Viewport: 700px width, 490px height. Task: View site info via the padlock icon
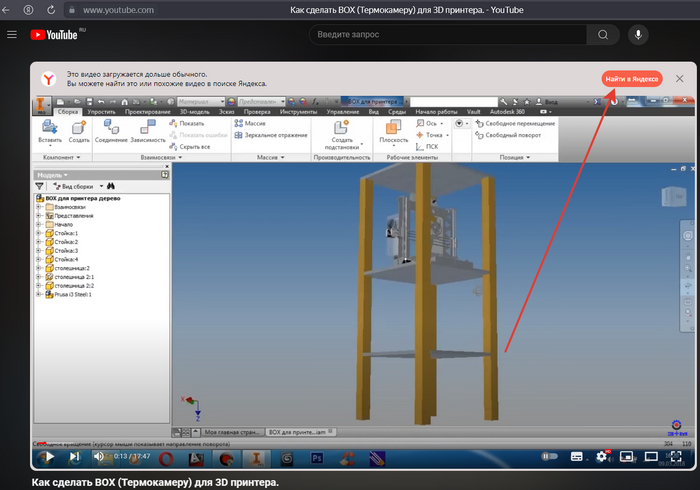tap(72, 10)
